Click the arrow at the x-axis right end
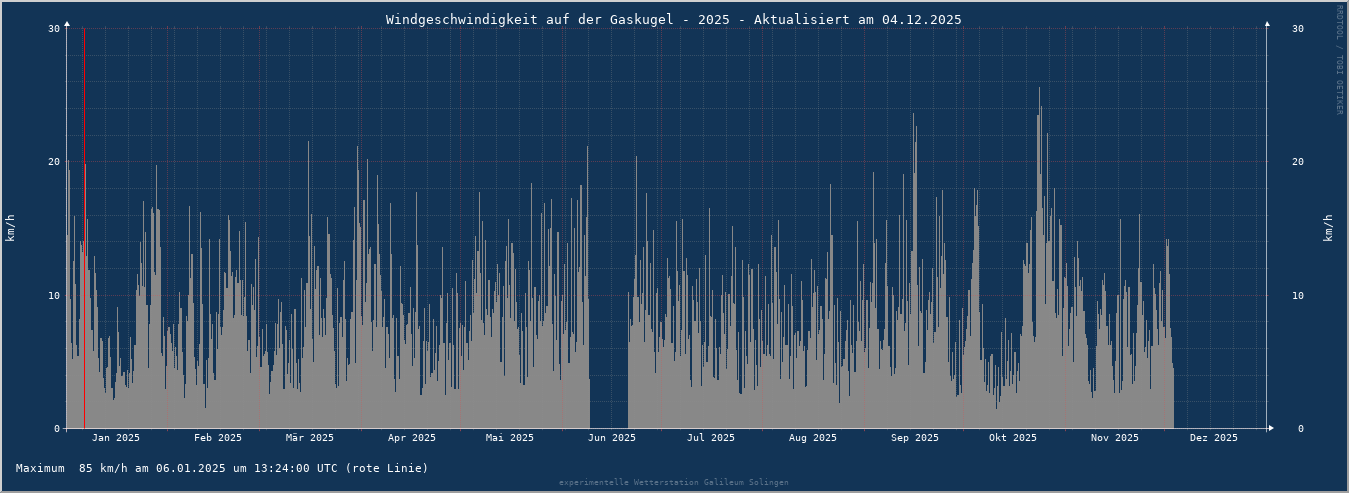This screenshot has width=1349, height=493. point(1271,428)
